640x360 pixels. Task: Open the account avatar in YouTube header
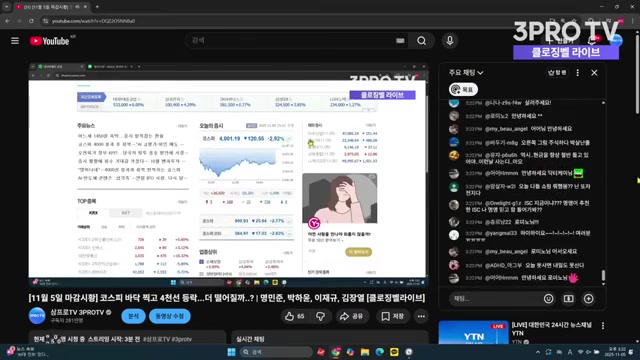[x=616, y=40]
